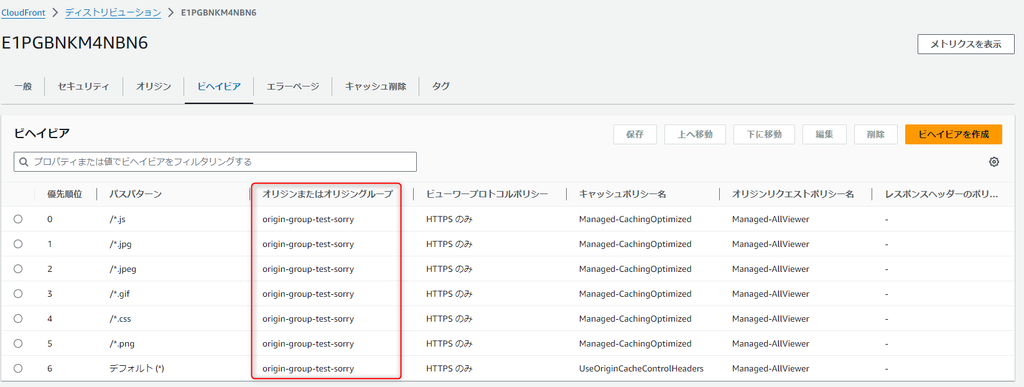This screenshot has height=387, width=1024.
Task: Open the table settings gear icon
Action: coord(994,162)
